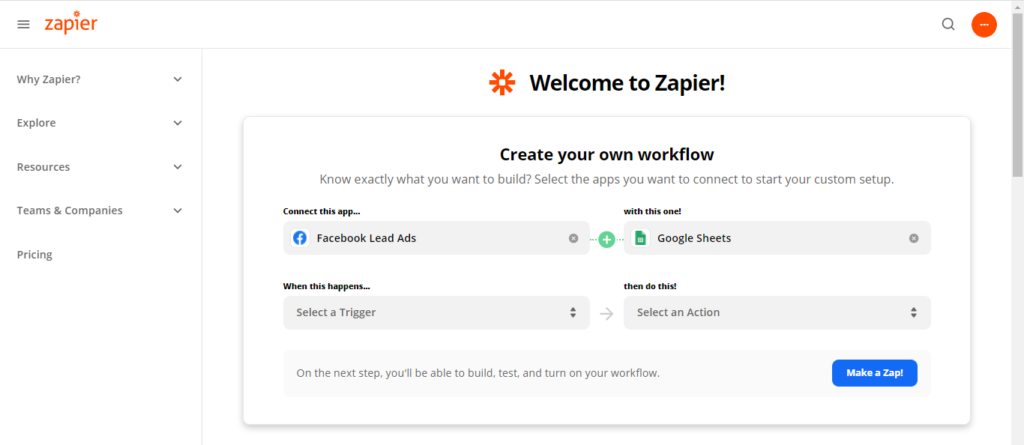Open the orange account avatar

(x=984, y=24)
